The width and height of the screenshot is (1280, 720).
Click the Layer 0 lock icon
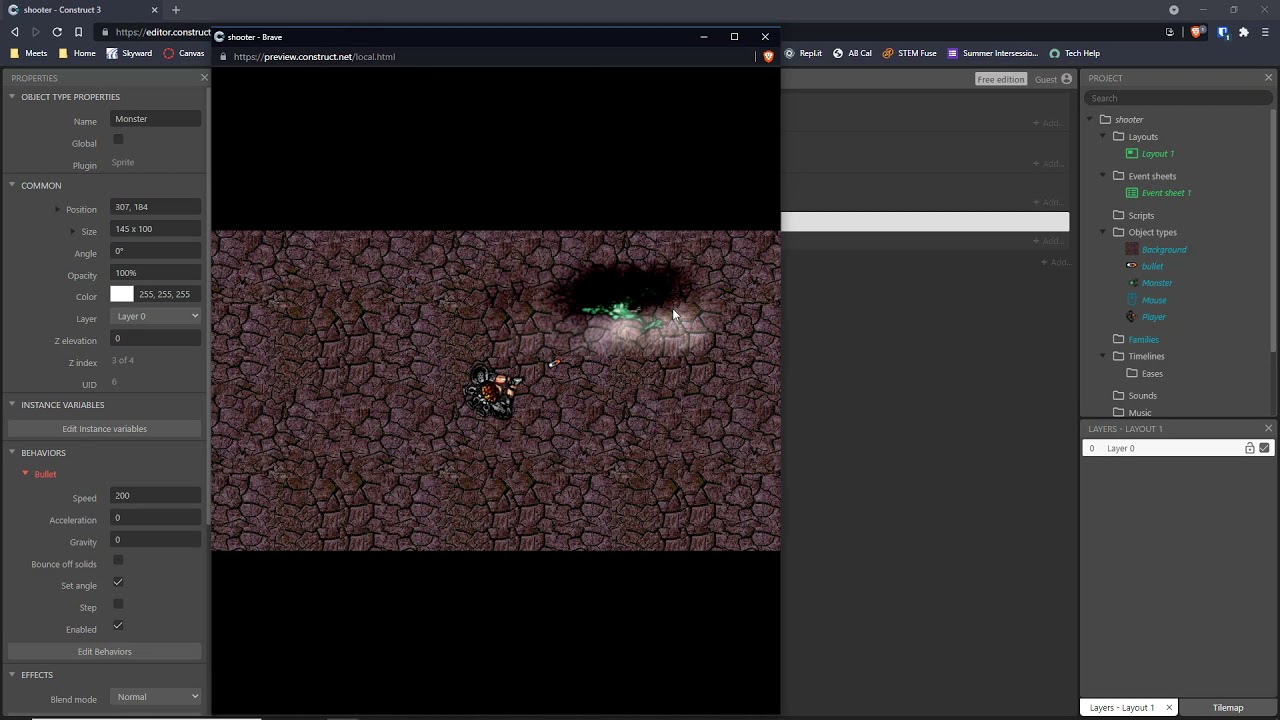pyautogui.click(x=1250, y=448)
